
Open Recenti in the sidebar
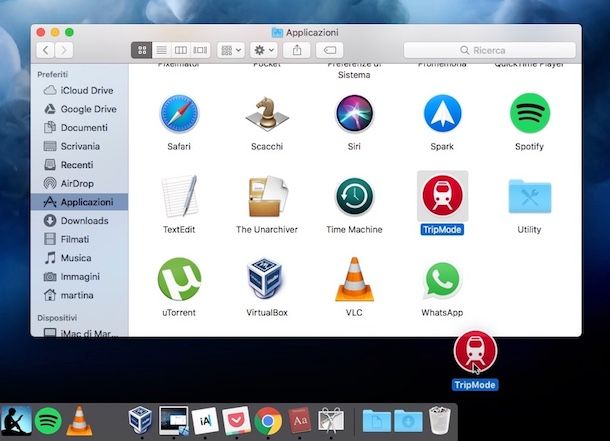79,165
